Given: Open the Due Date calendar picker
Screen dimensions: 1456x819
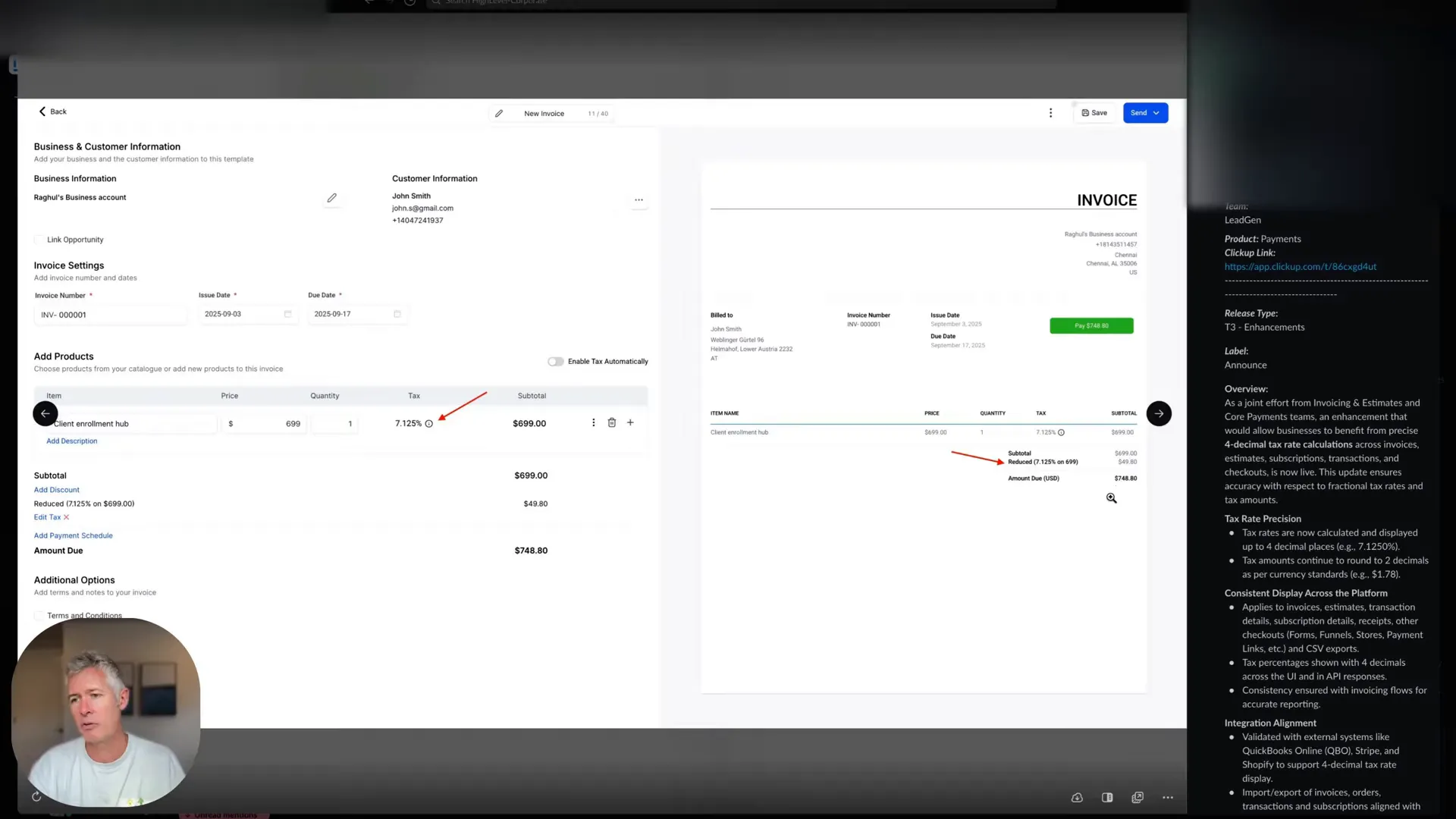Looking at the screenshot, I should [x=397, y=314].
